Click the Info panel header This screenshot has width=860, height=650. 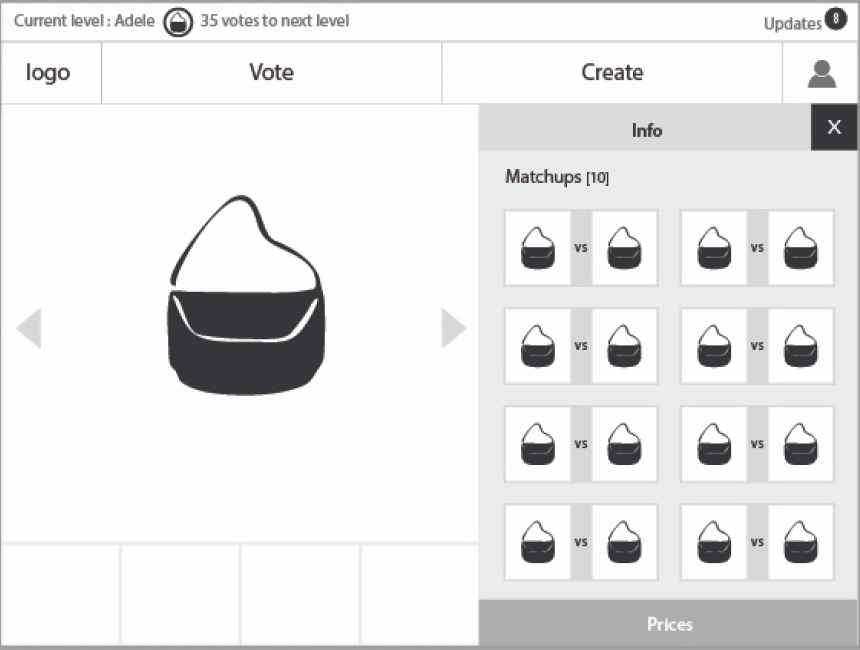[646, 130]
